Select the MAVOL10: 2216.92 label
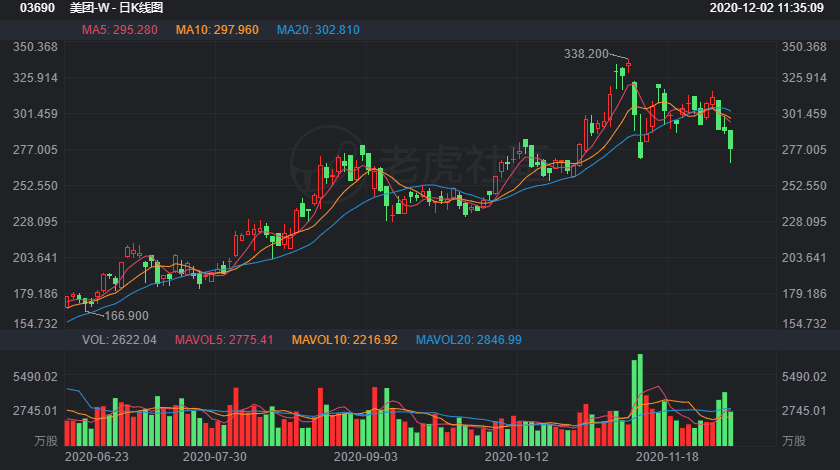 (x=344, y=340)
